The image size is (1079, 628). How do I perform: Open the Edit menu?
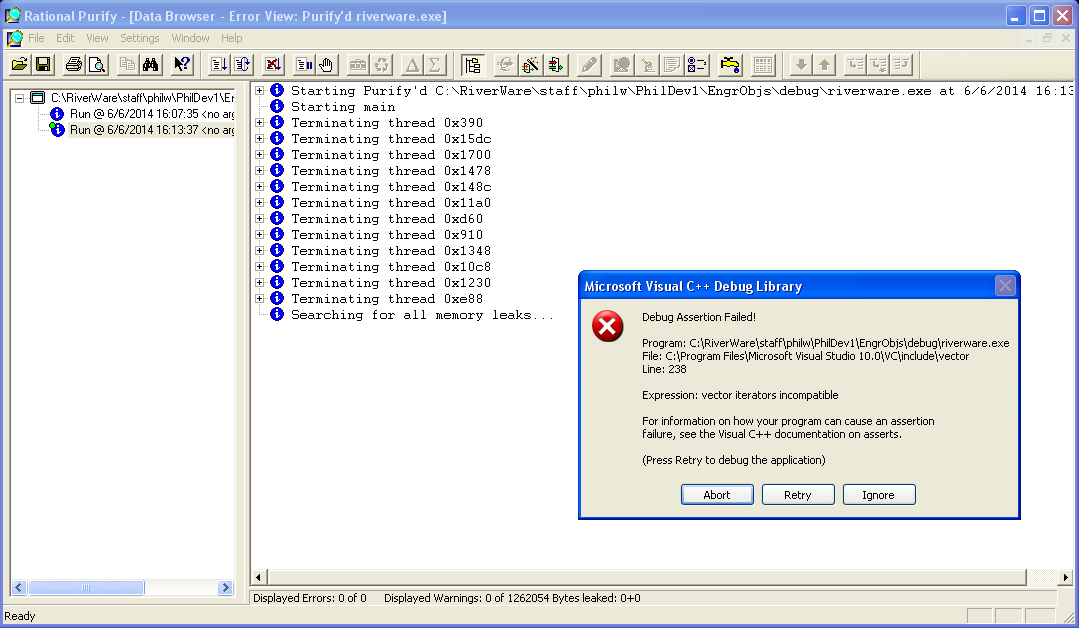pos(65,38)
